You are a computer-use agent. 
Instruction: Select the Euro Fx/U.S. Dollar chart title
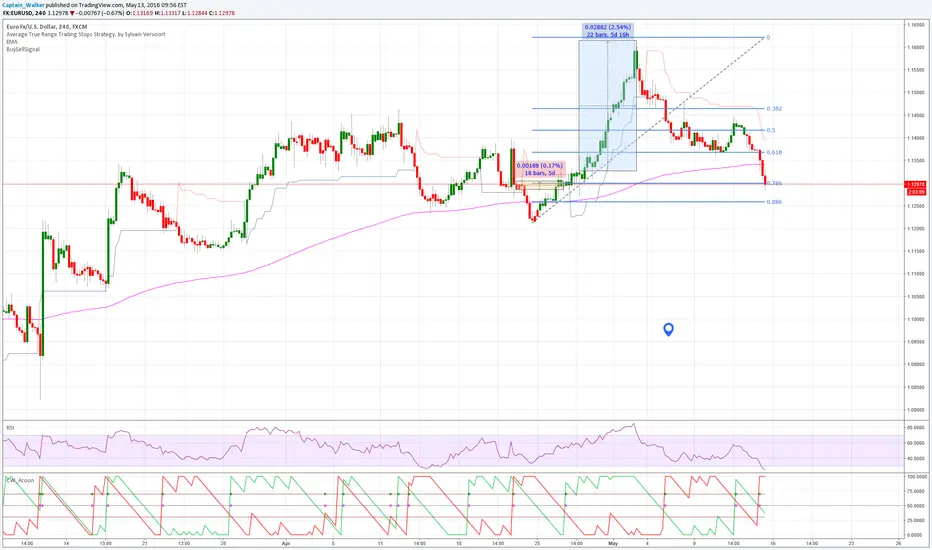click(46, 27)
